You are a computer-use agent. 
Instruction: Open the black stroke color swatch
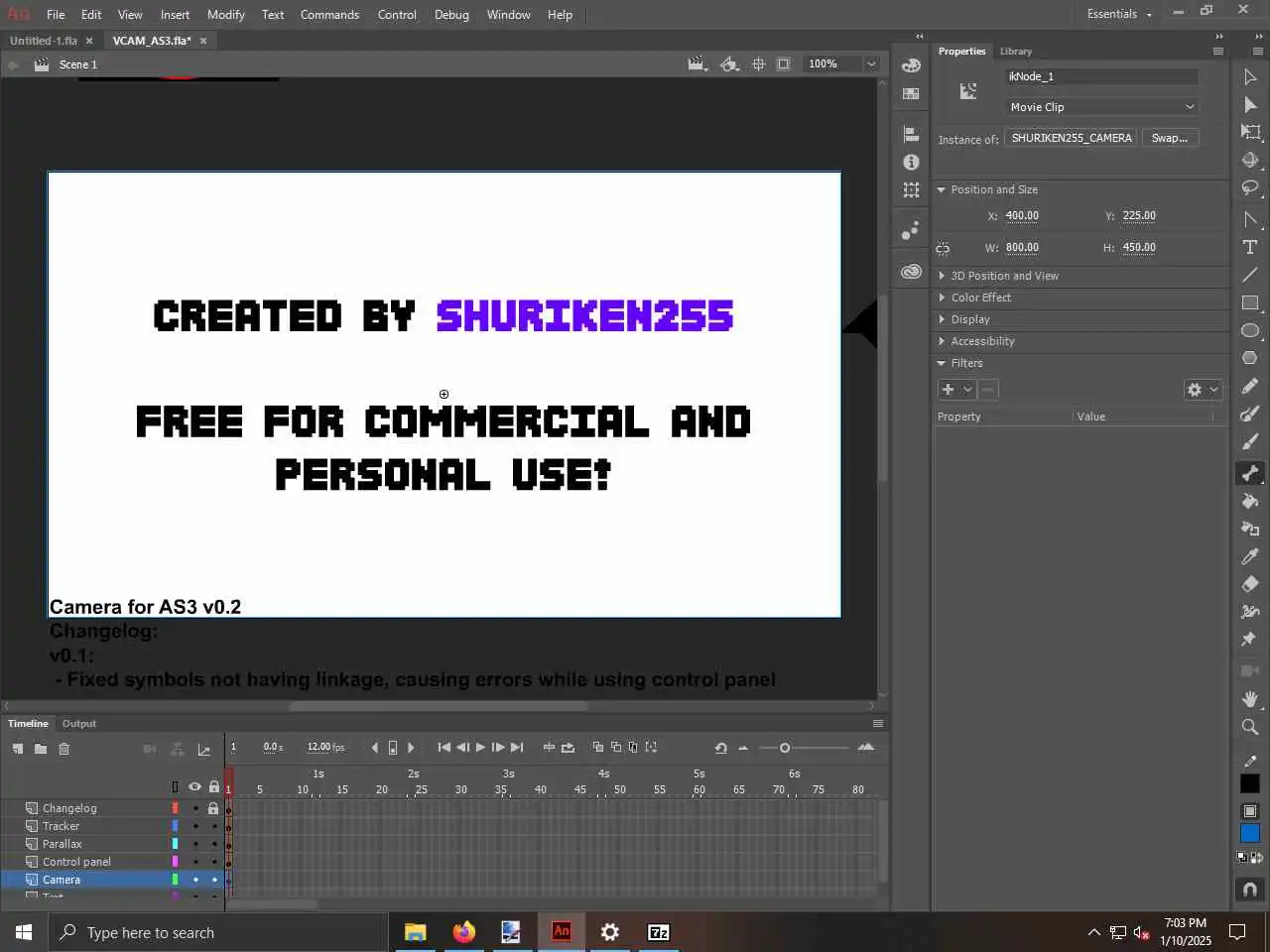pyautogui.click(x=1250, y=783)
